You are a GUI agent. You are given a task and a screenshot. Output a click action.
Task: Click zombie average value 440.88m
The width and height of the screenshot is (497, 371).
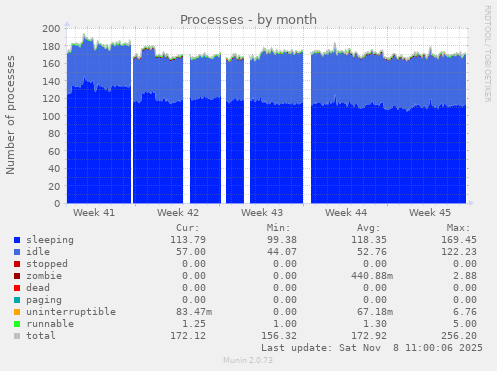372,276
